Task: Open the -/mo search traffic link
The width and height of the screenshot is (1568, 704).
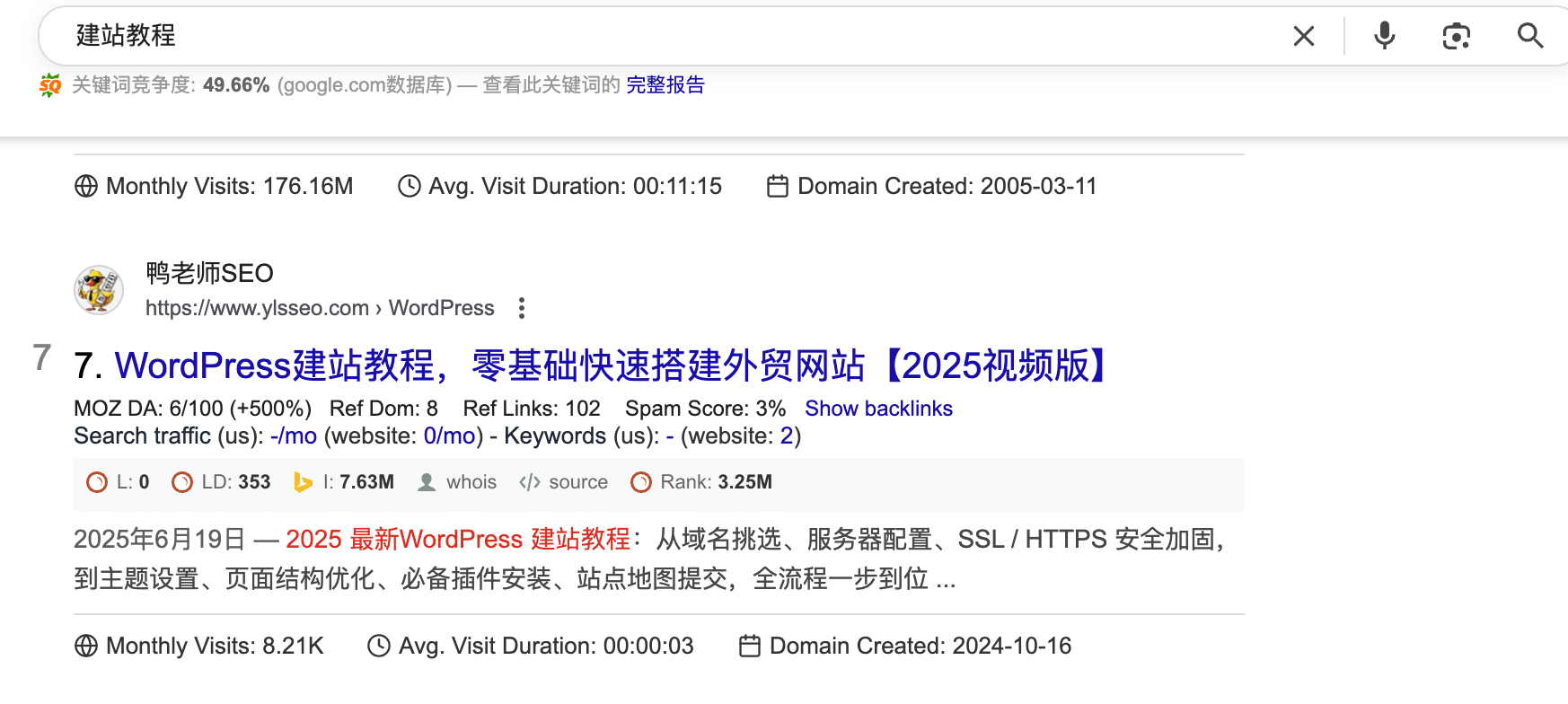Action: [x=294, y=436]
